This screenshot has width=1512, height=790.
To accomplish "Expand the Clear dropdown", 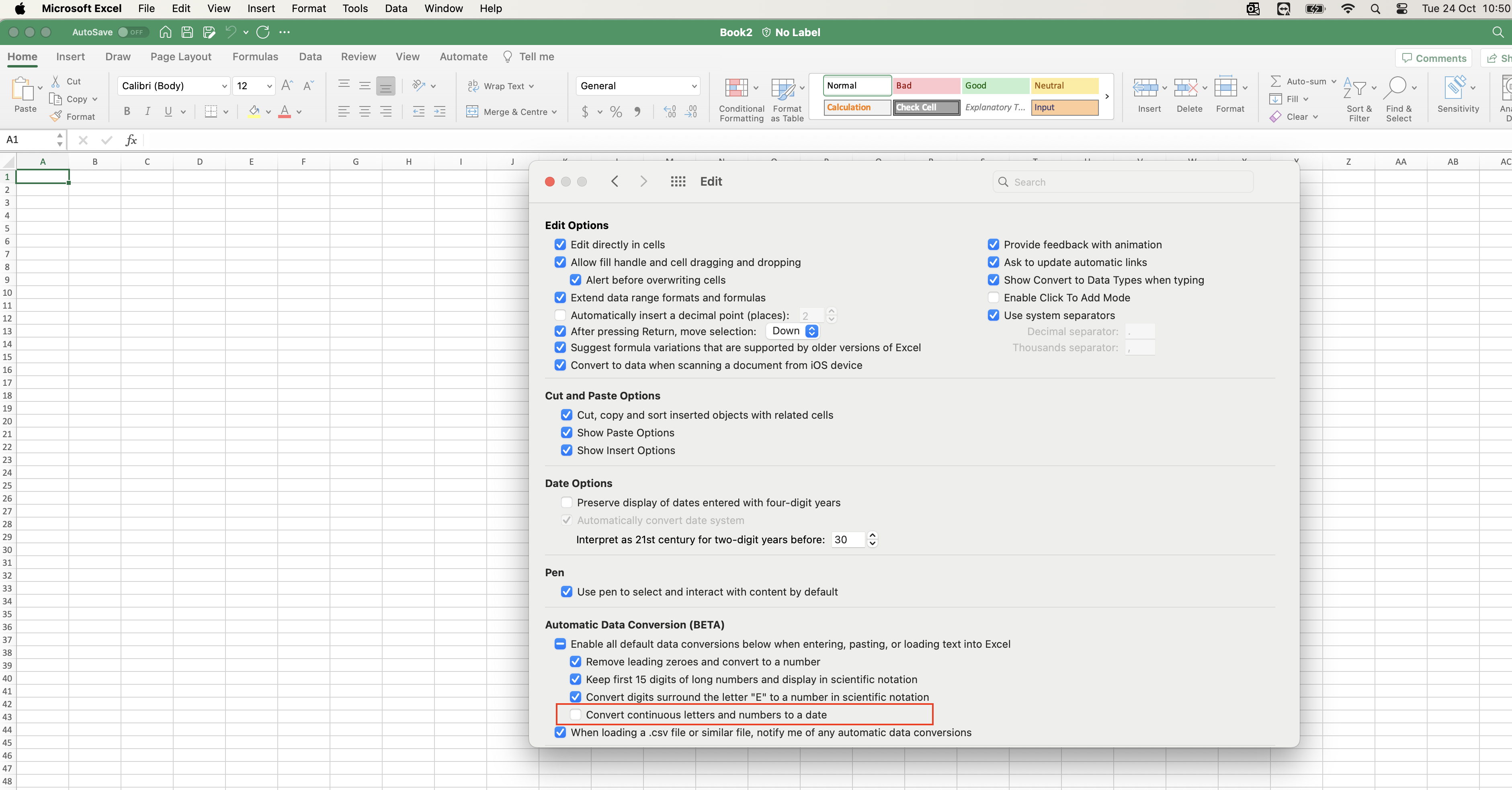I will [1315, 116].
